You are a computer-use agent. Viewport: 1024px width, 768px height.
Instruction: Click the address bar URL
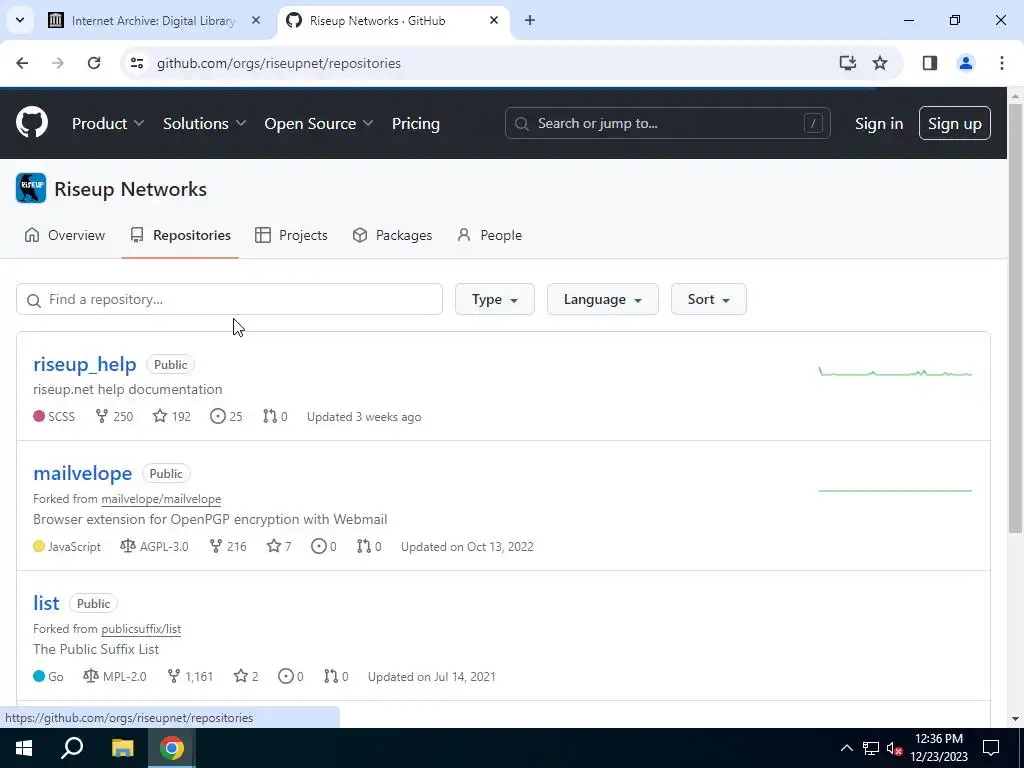279,63
